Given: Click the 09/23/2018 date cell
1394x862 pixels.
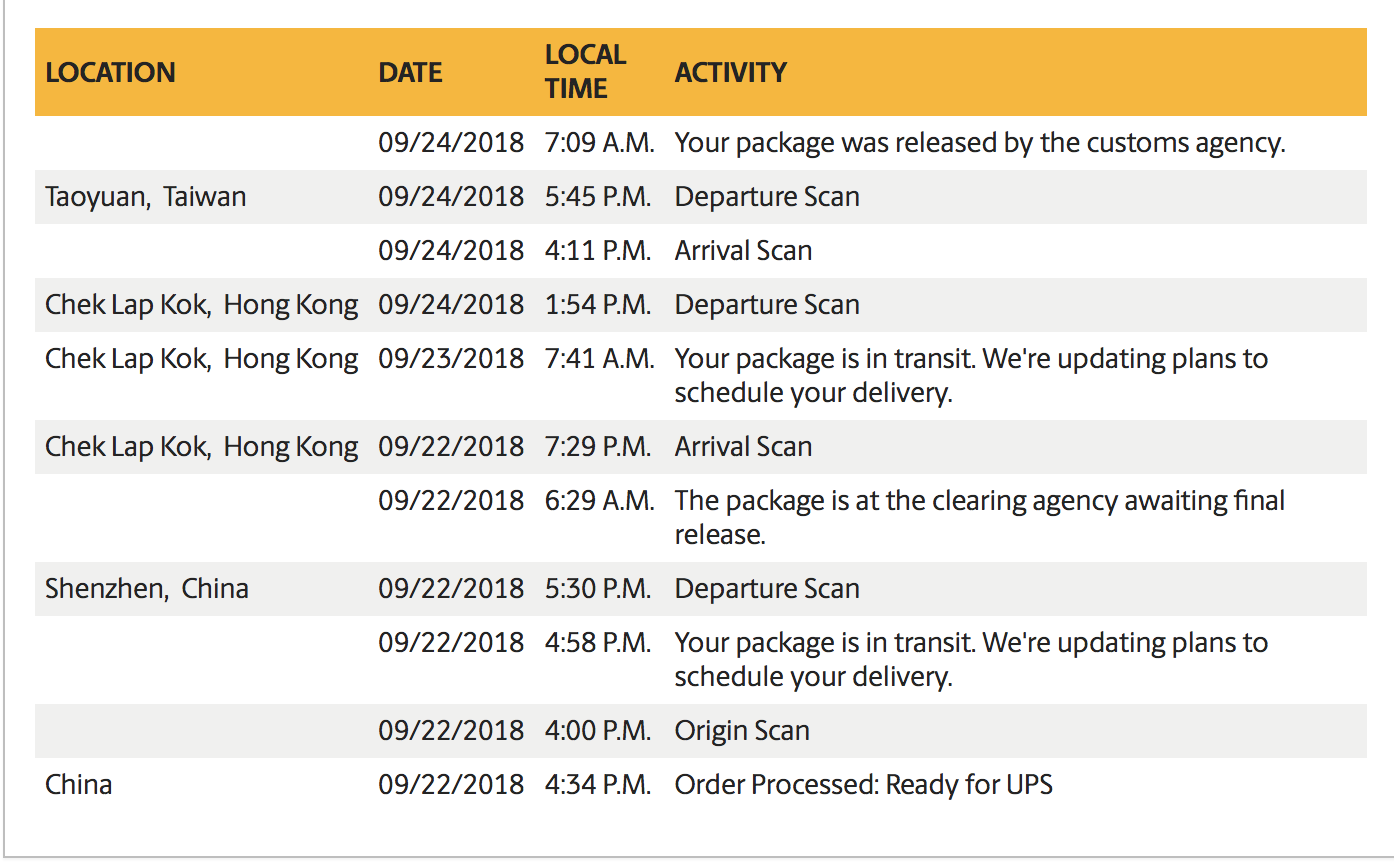Looking at the screenshot, I should tap(450, 359).
